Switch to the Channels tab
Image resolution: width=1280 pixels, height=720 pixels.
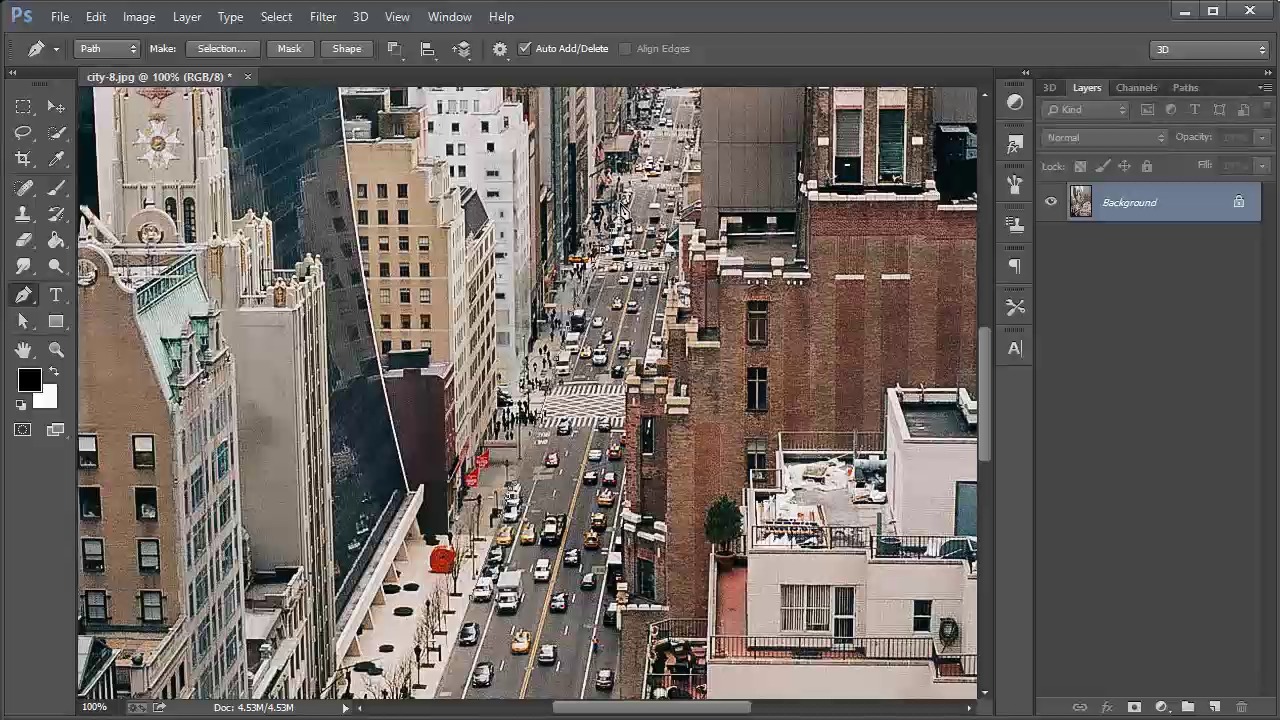(x=1136, y=88)
